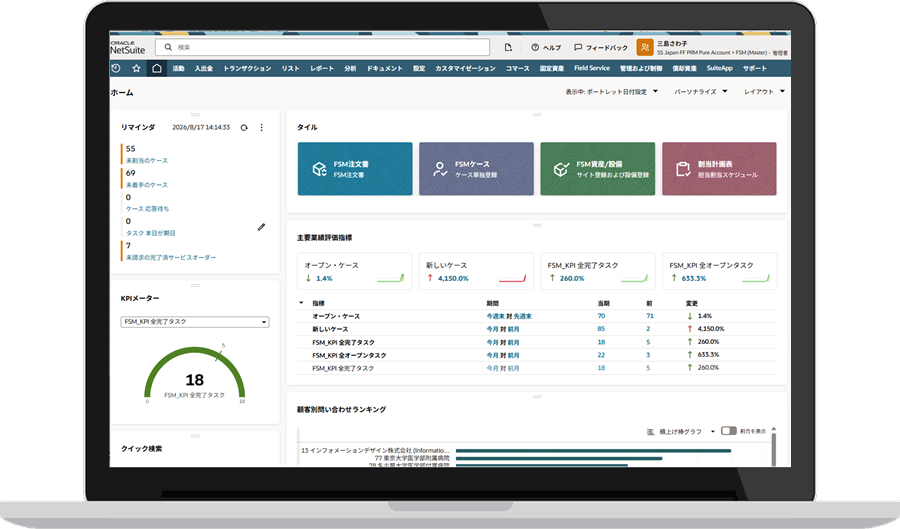Open the カスタマイゼーション menu
This screenshot has width=900, height=529.
(465, 68)
